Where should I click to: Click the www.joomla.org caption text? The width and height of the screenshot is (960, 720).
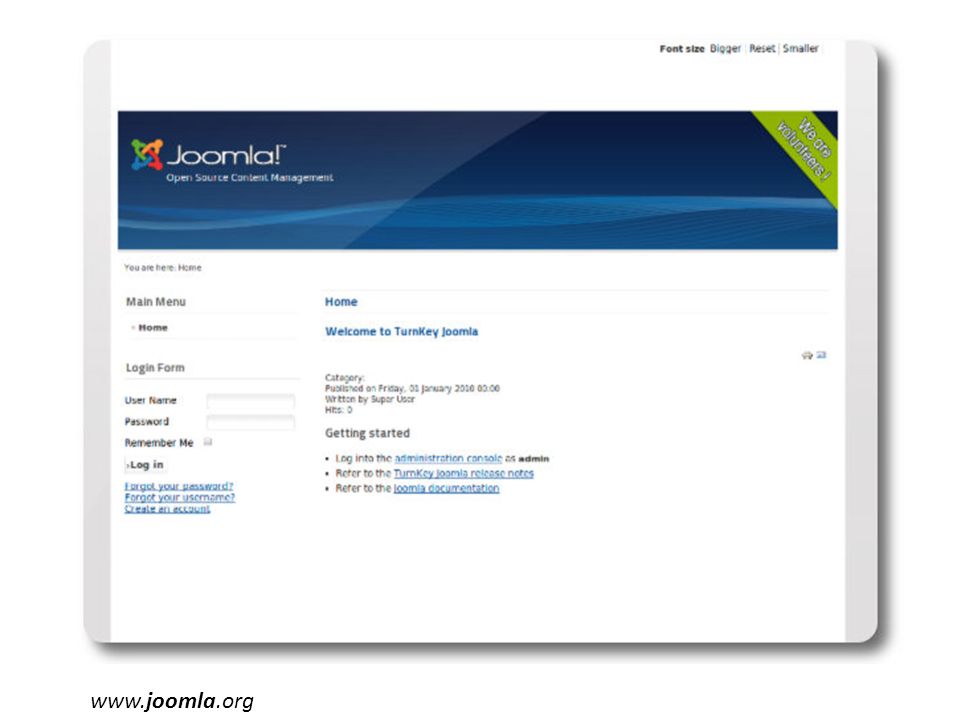[x=172, y=701]
